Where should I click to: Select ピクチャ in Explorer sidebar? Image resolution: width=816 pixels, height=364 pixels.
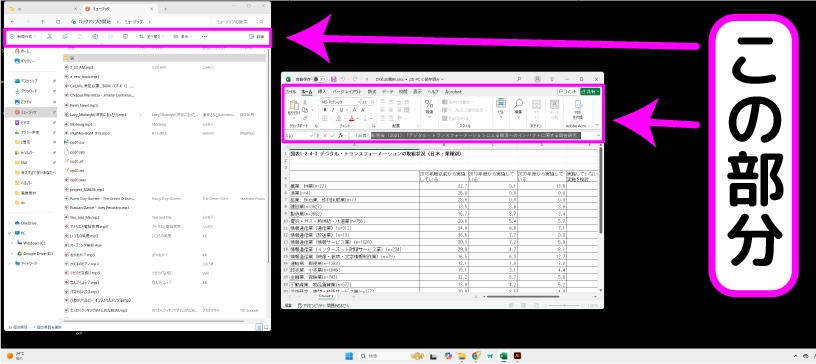(24, 102)
